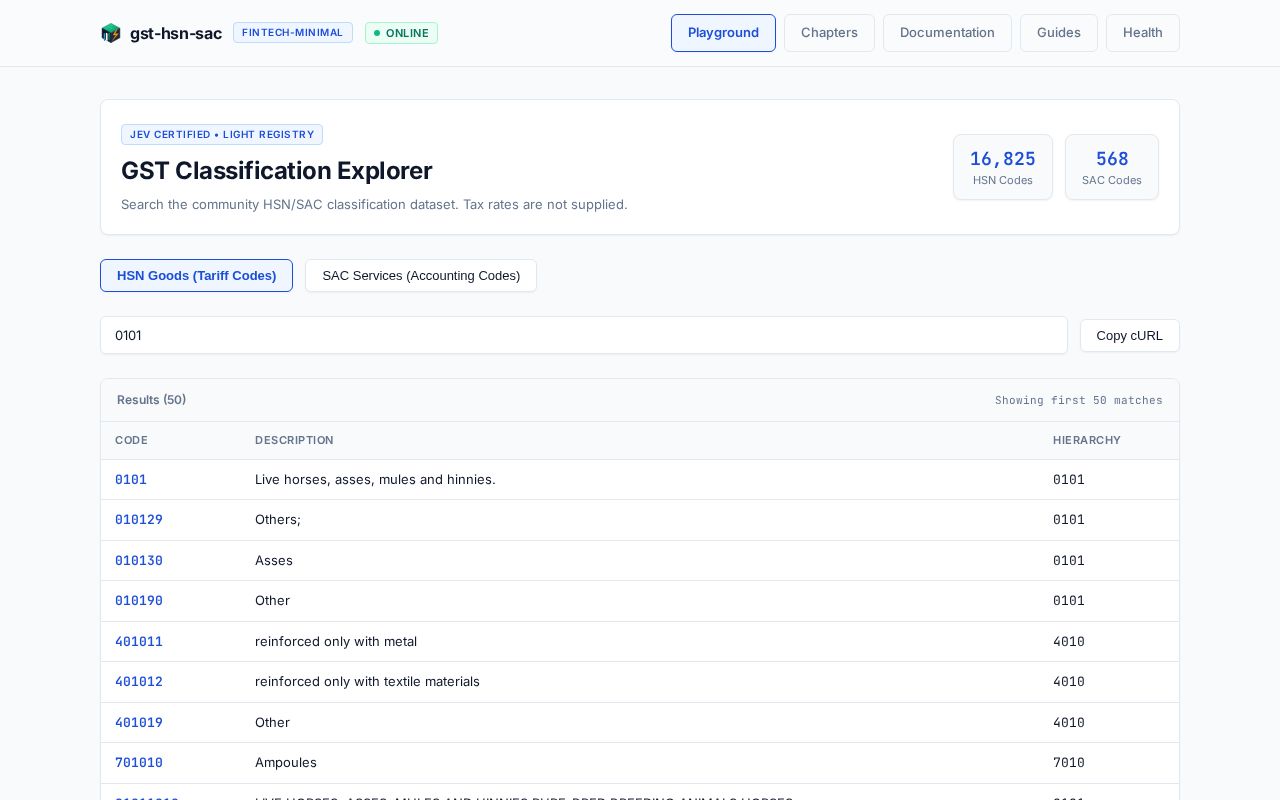Screen dimensions: 1280x800
Task: Open the Documentation section
Action: click(947, 33)
